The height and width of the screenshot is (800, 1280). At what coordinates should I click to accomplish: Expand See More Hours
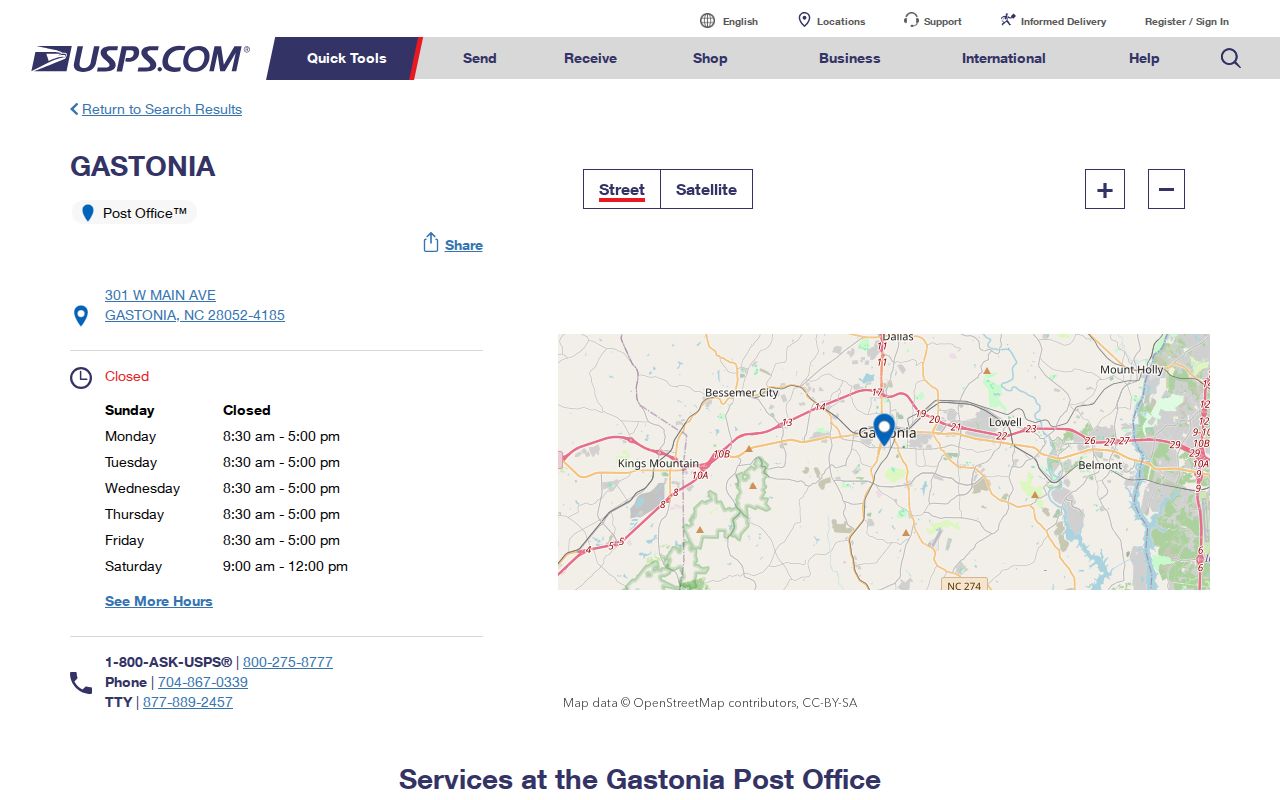click(159, 601)
